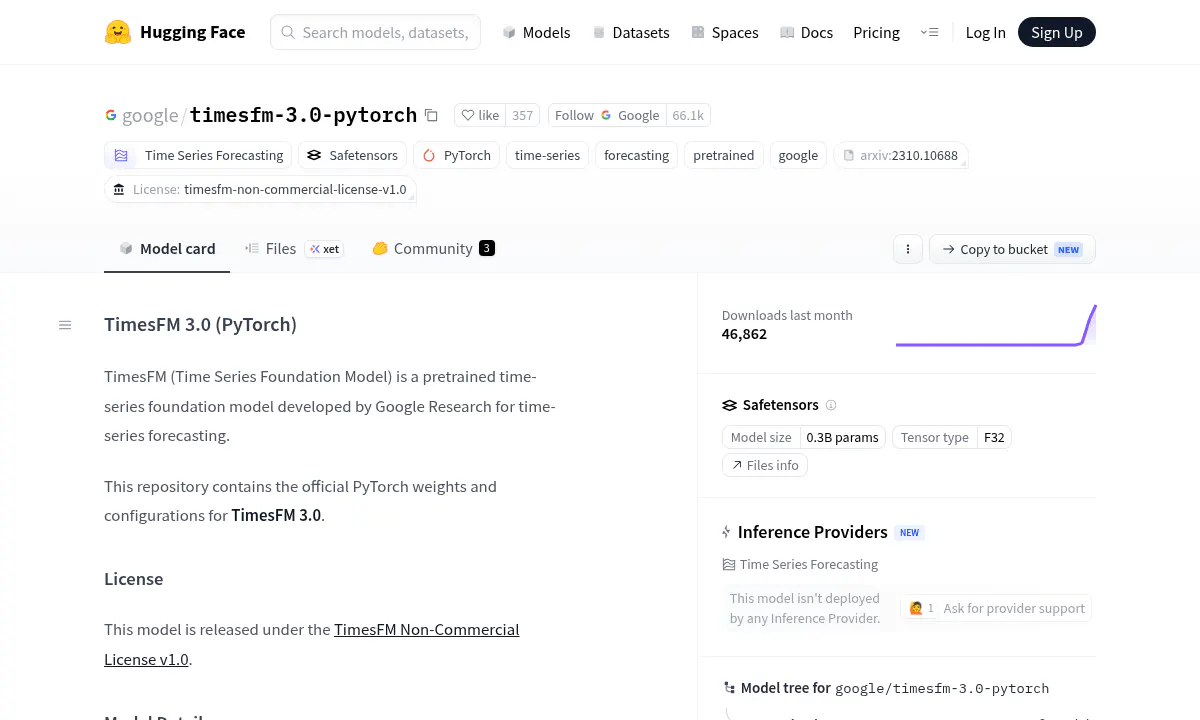Viewport: 1200px width, 720px height.
Task: Click the xet badge next to Files
Action: [324, 249]
